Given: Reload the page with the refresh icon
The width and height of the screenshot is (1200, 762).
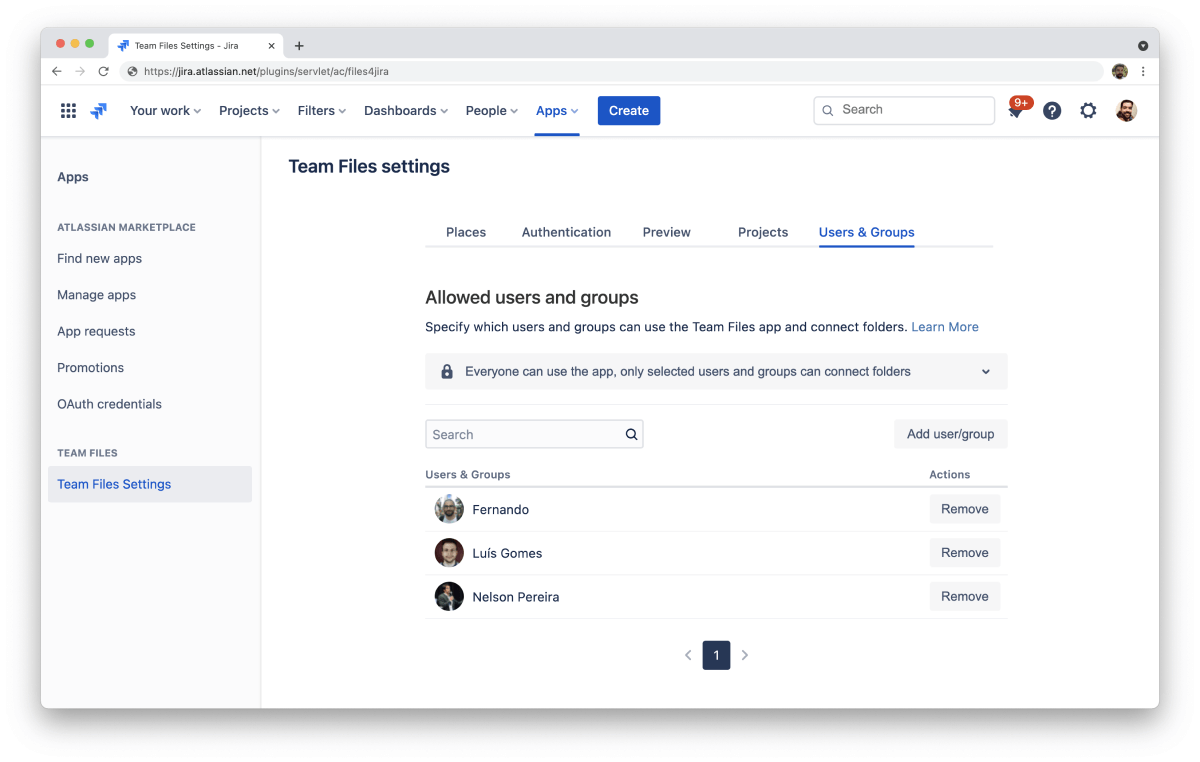Looking at the screenshot, I should 103,72.
